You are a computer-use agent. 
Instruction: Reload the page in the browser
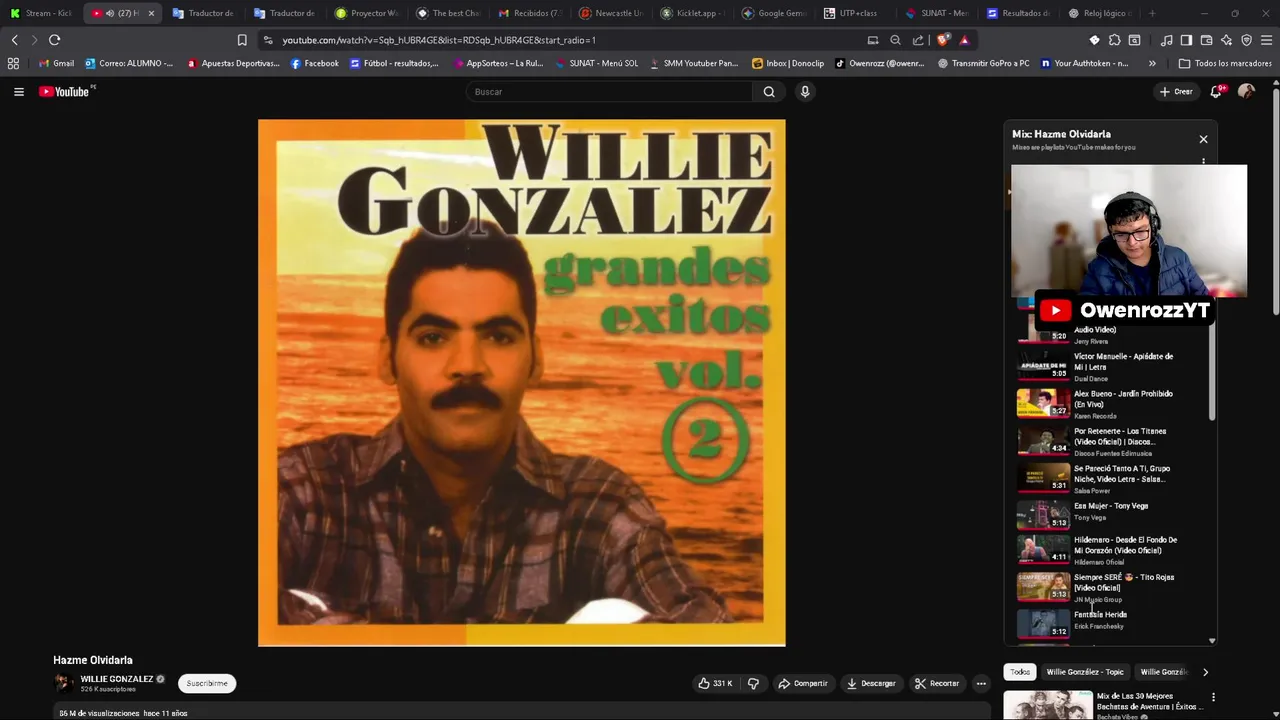click(54, 40)
